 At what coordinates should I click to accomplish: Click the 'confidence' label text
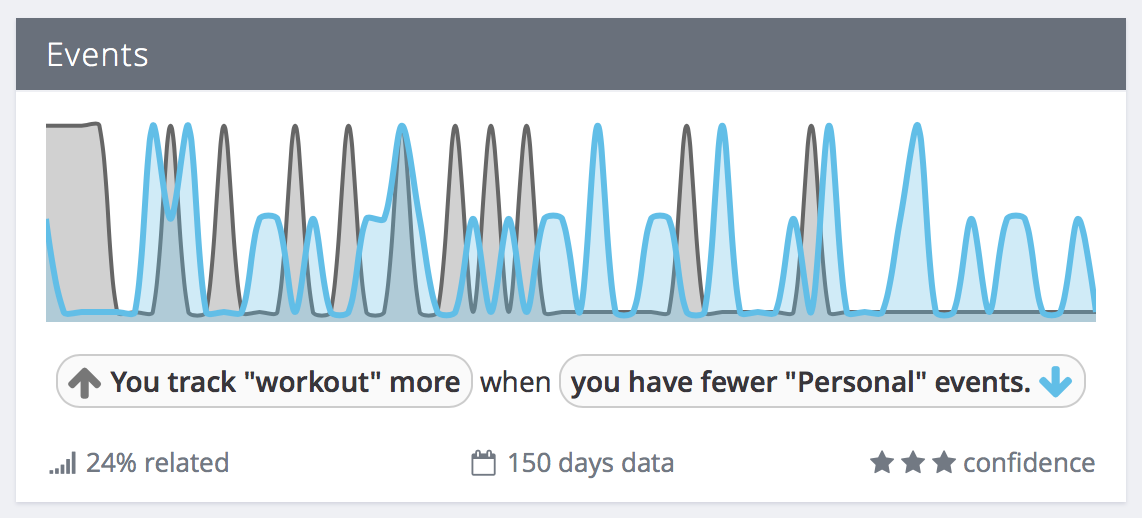pyautogui.click(x=1029, y=463)
